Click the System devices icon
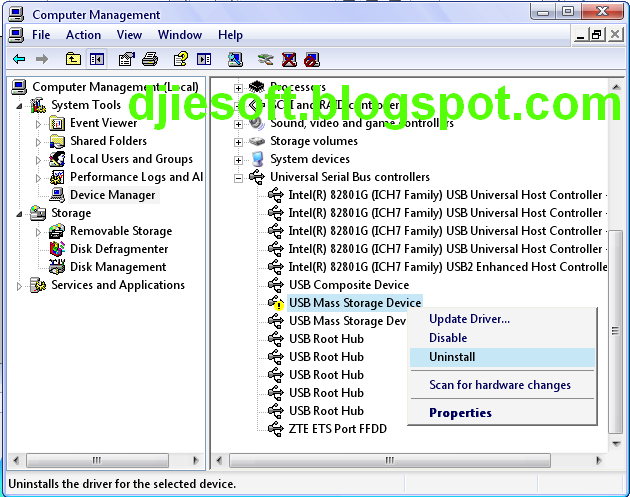Viewport: 630px width, 497px height. 257,159
